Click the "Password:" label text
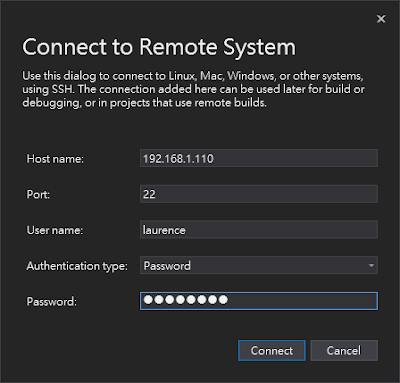 52,302
